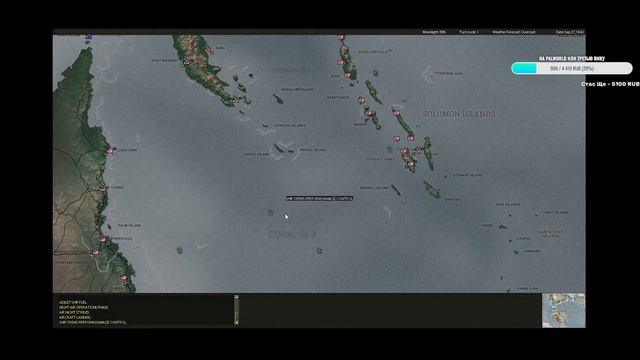The height and width of the screenshot is (360, 640).
Task: Click the damage control tooltip on the map
Action: (x=319, y=198)
